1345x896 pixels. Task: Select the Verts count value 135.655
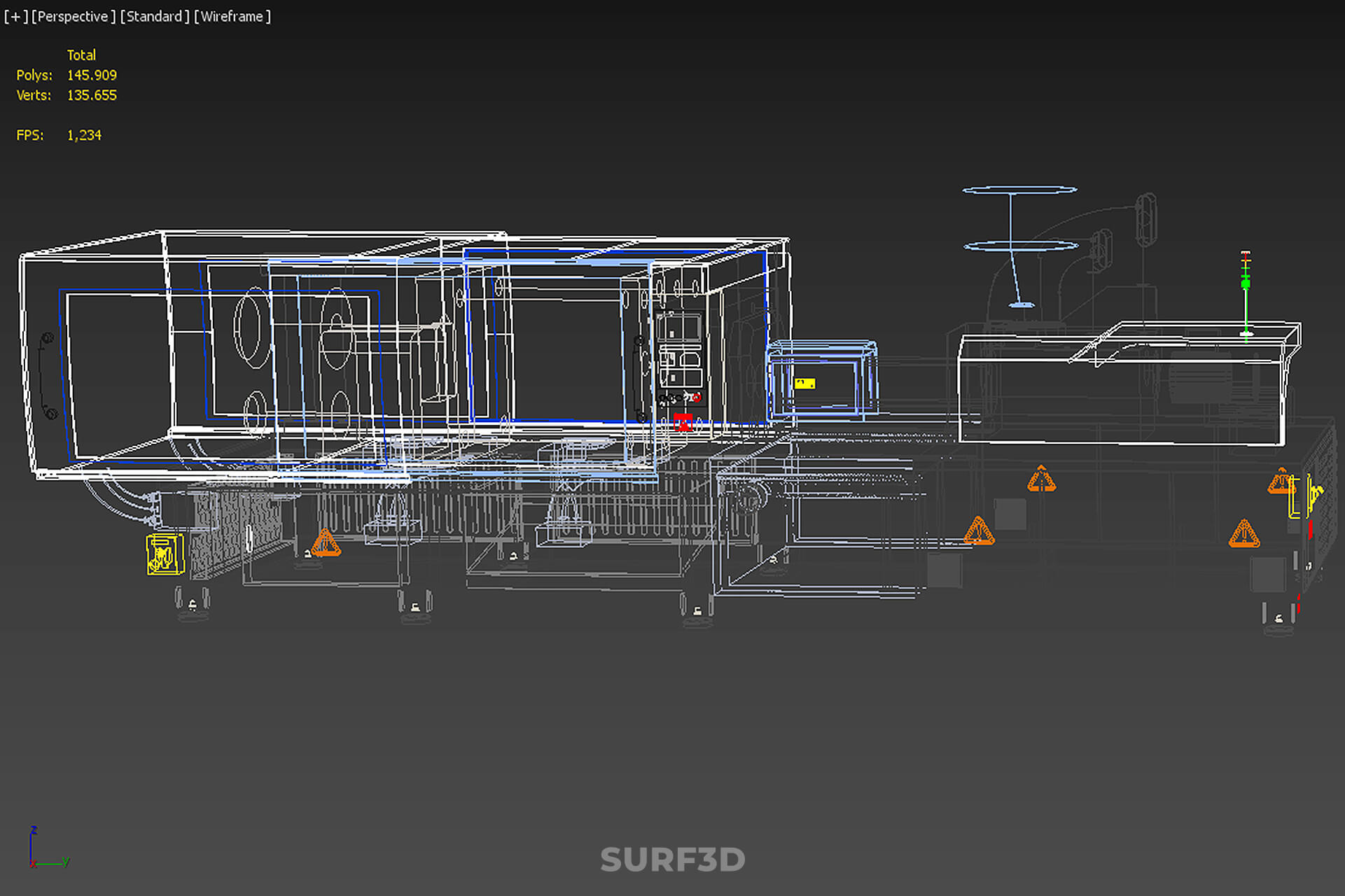tap(92, 95)
